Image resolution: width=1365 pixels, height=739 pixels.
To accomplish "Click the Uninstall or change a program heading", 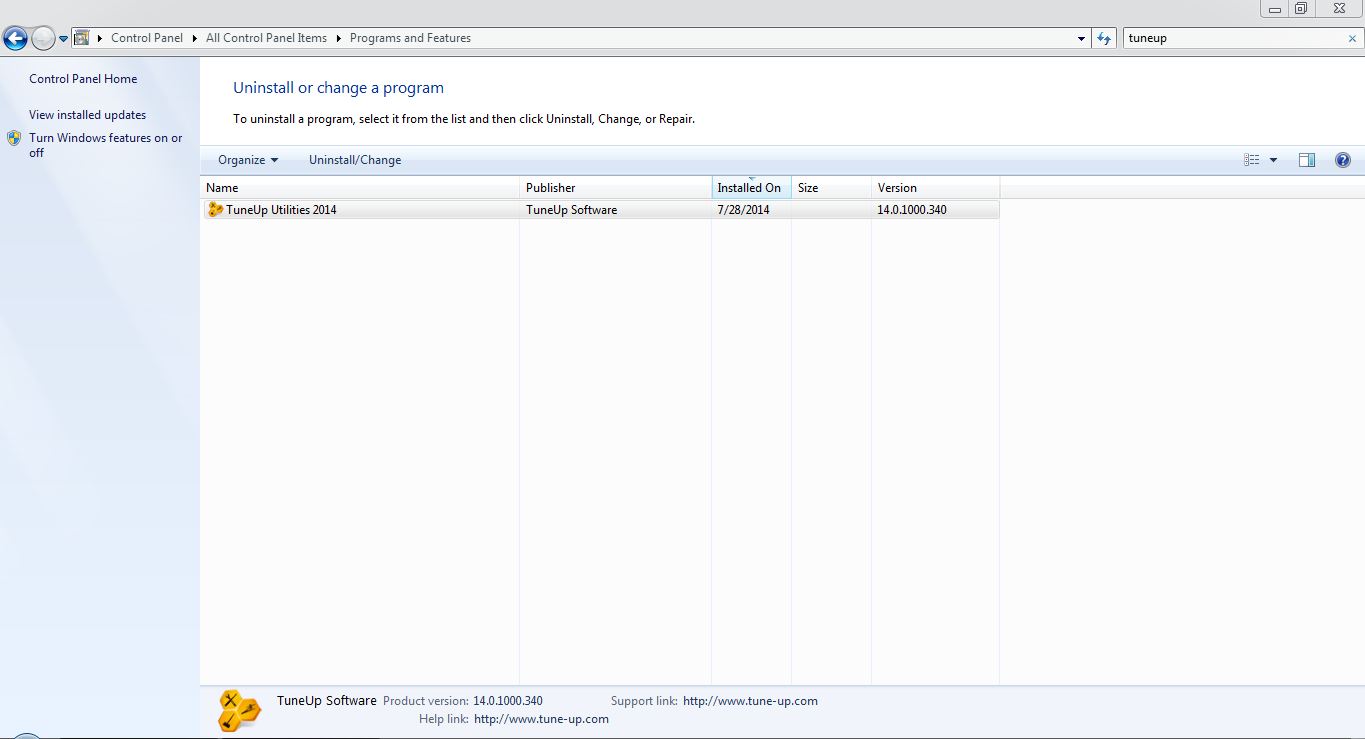I will point(338,88).
